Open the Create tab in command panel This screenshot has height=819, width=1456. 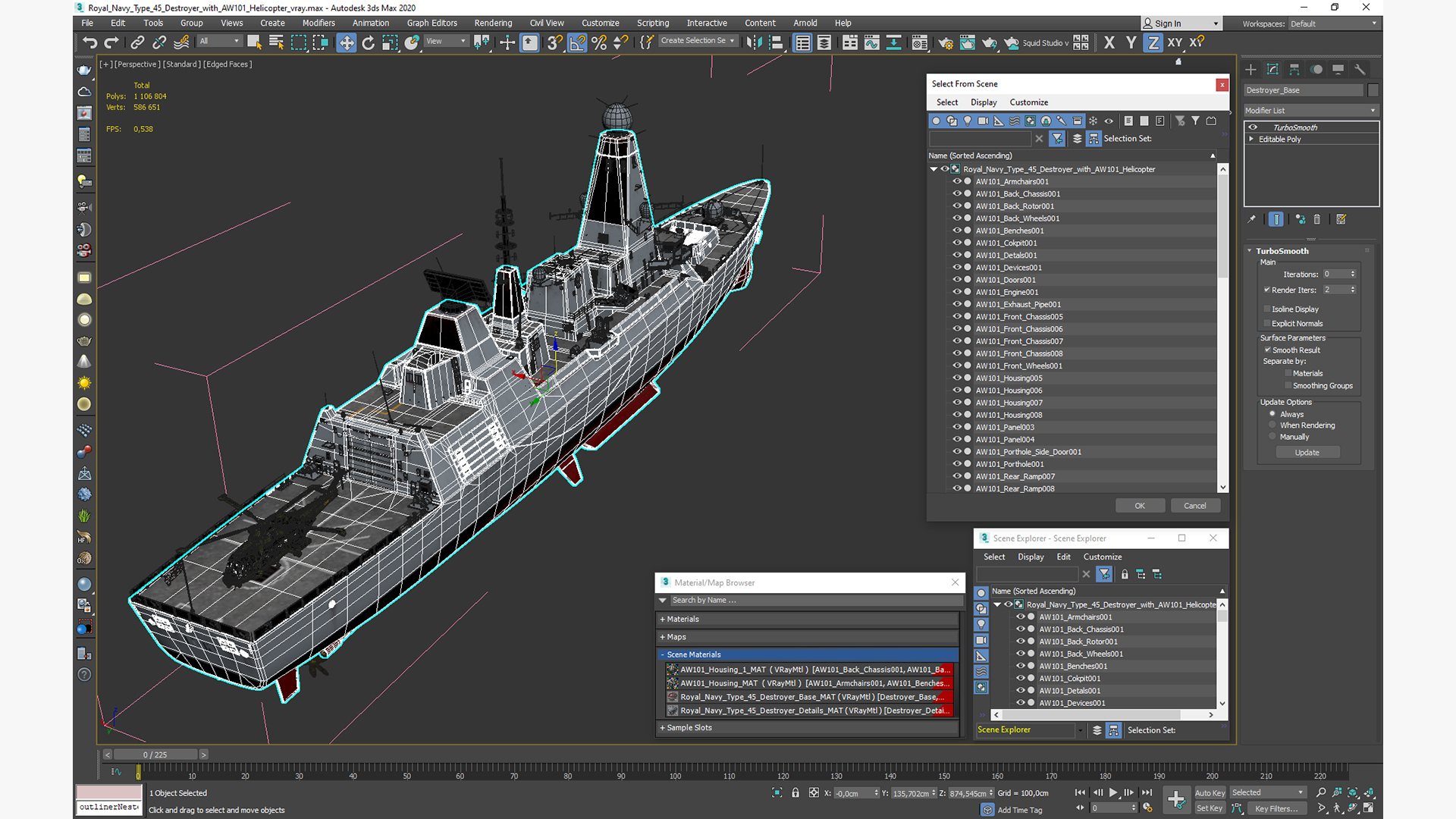click(x=1250, y=69)
